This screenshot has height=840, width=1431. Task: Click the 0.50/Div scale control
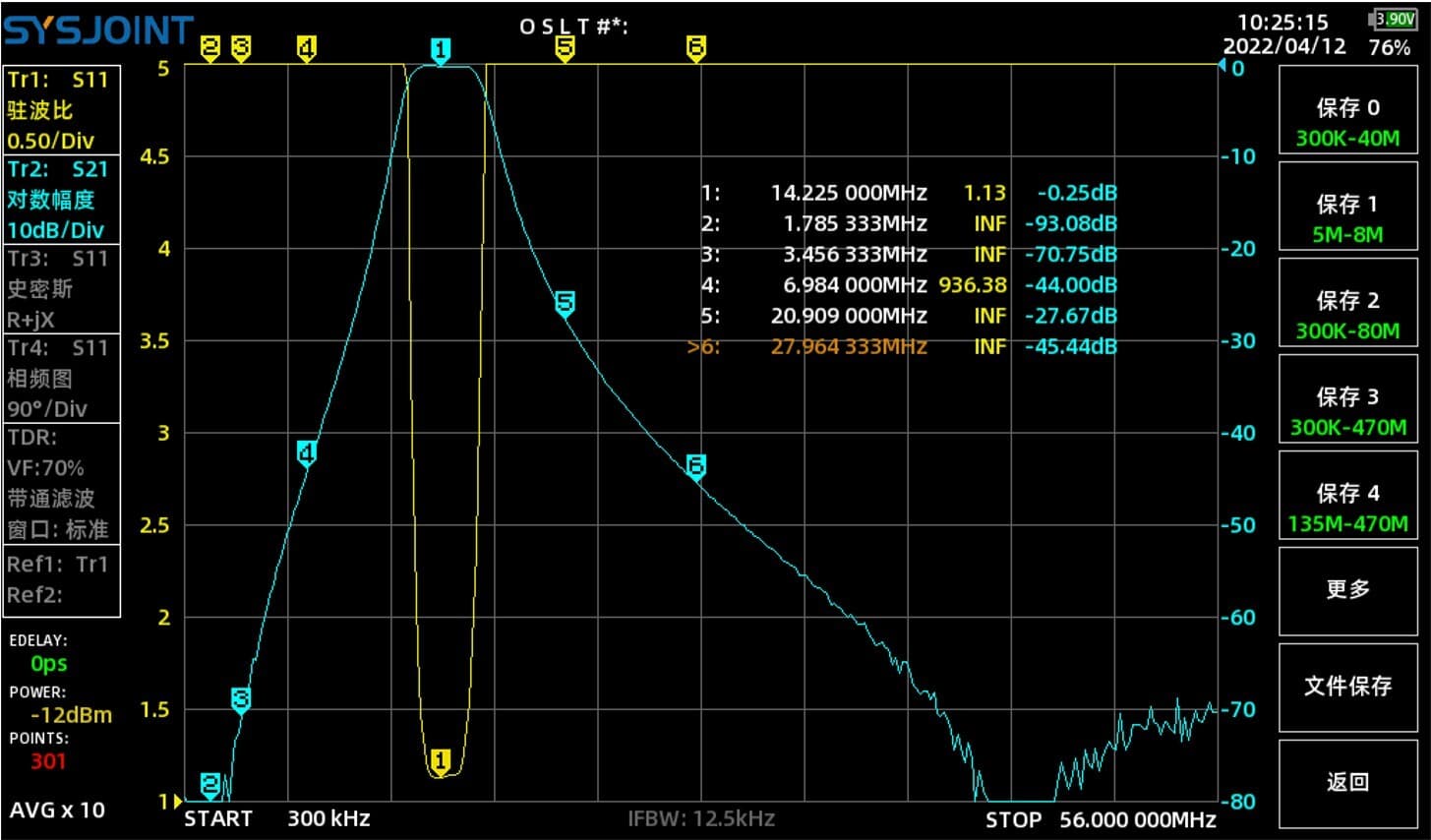click(49, 141)
